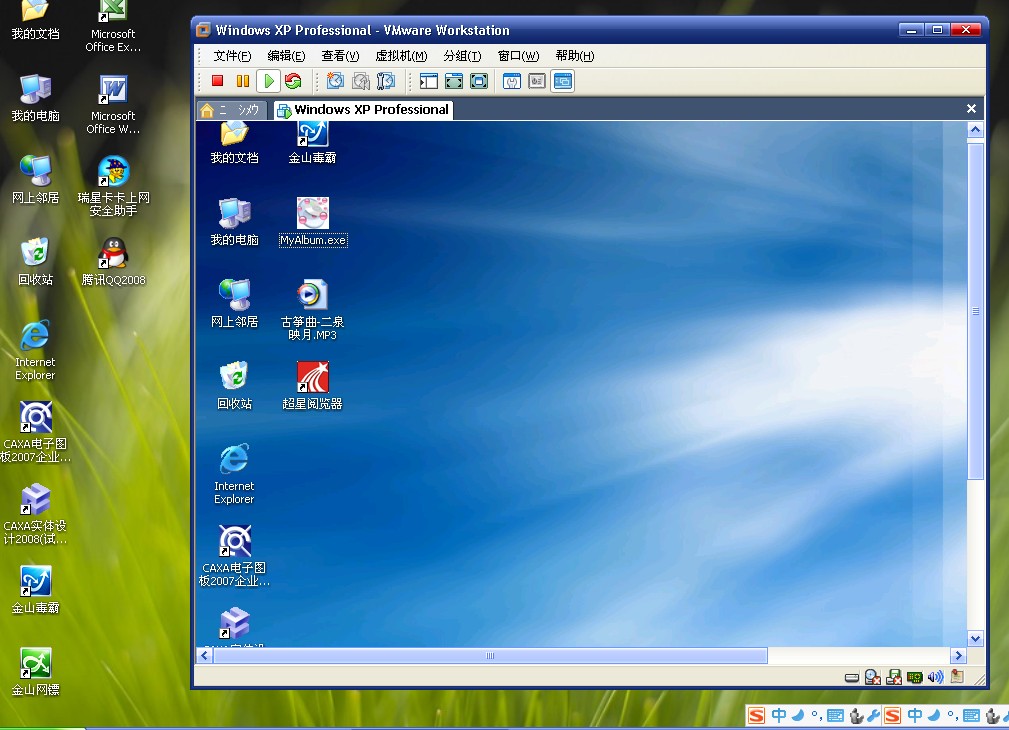The height and width of the screenshot is (730, 1009).
Task: Select the 古筝曲-二泉映月.MP3 file
Action: [x=312, y=310]
